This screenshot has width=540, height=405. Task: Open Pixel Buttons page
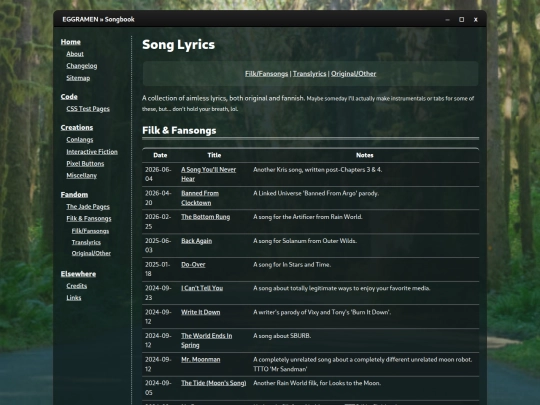(85, 164)
